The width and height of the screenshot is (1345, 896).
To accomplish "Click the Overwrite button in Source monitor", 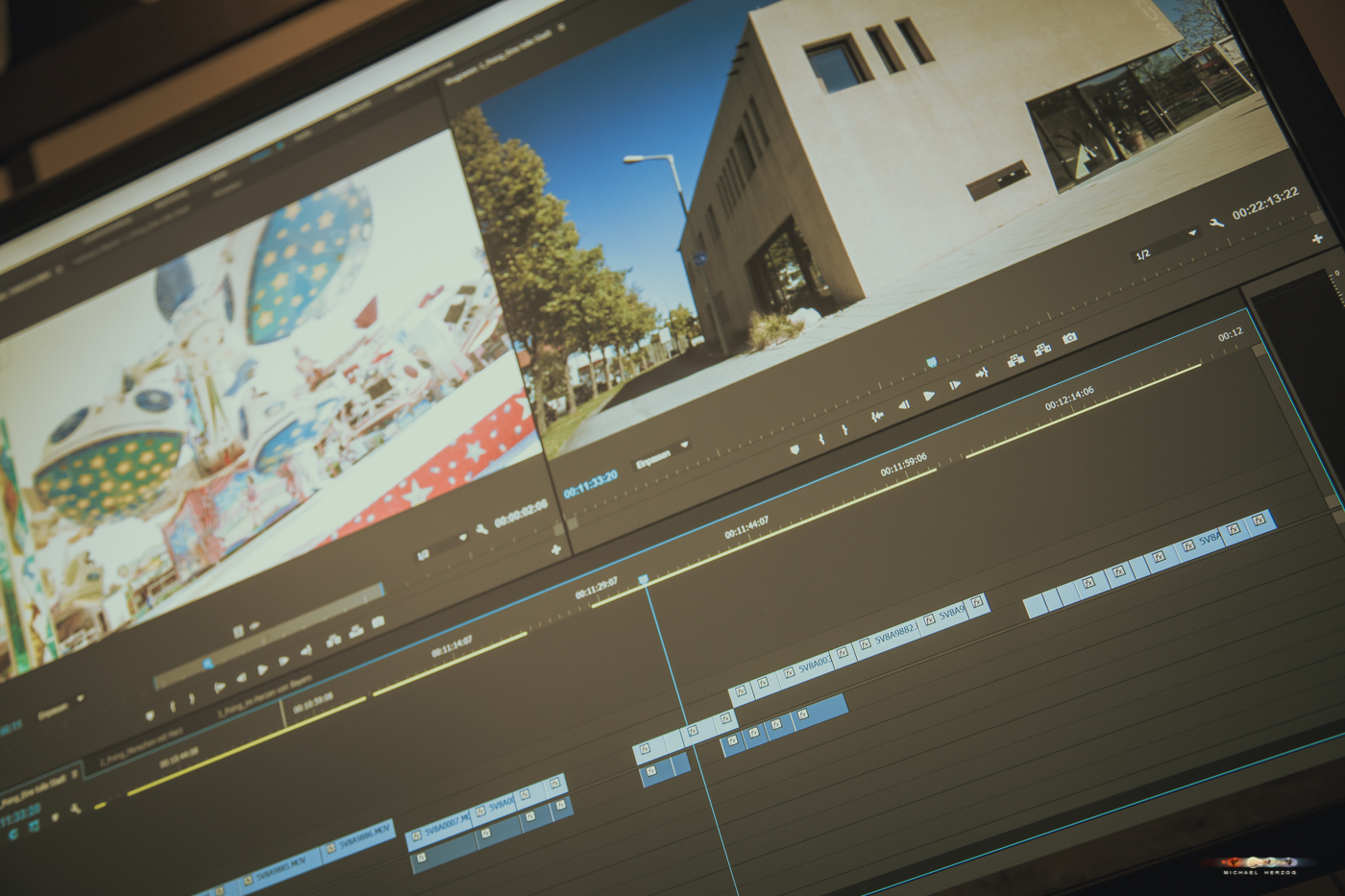I will pos(356,631).
